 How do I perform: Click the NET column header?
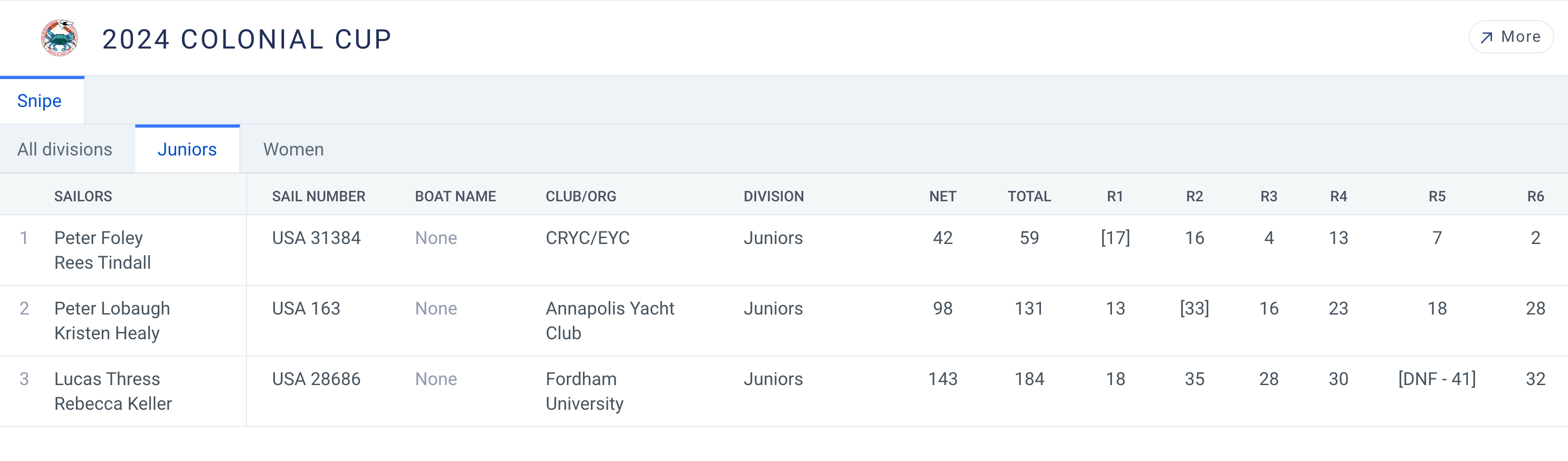tap(942, 197)
